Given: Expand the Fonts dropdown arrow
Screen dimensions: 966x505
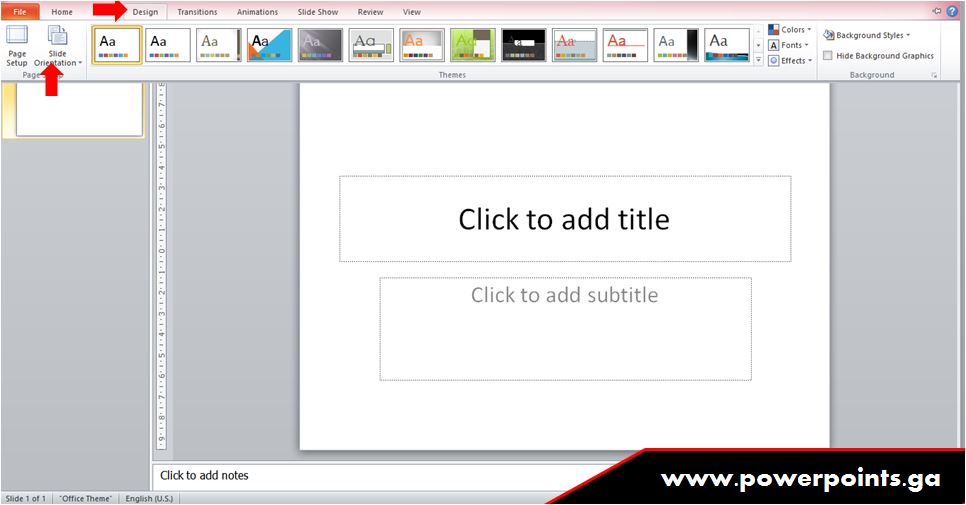Looking at the screenshot, I should pos(806,45).
